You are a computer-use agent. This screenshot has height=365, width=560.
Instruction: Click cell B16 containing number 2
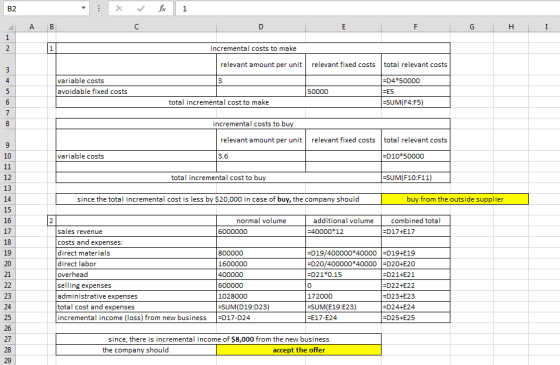click(x=51, y=221)
